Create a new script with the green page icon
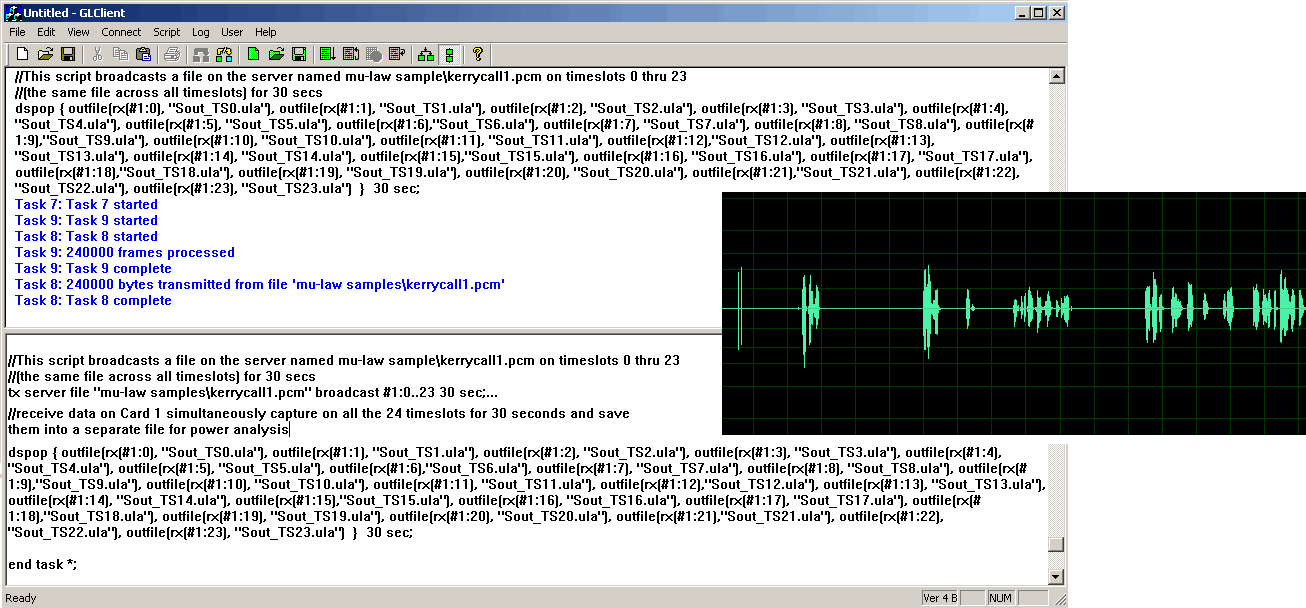Viewport: 1306px width, 608px height. (253, 53)
